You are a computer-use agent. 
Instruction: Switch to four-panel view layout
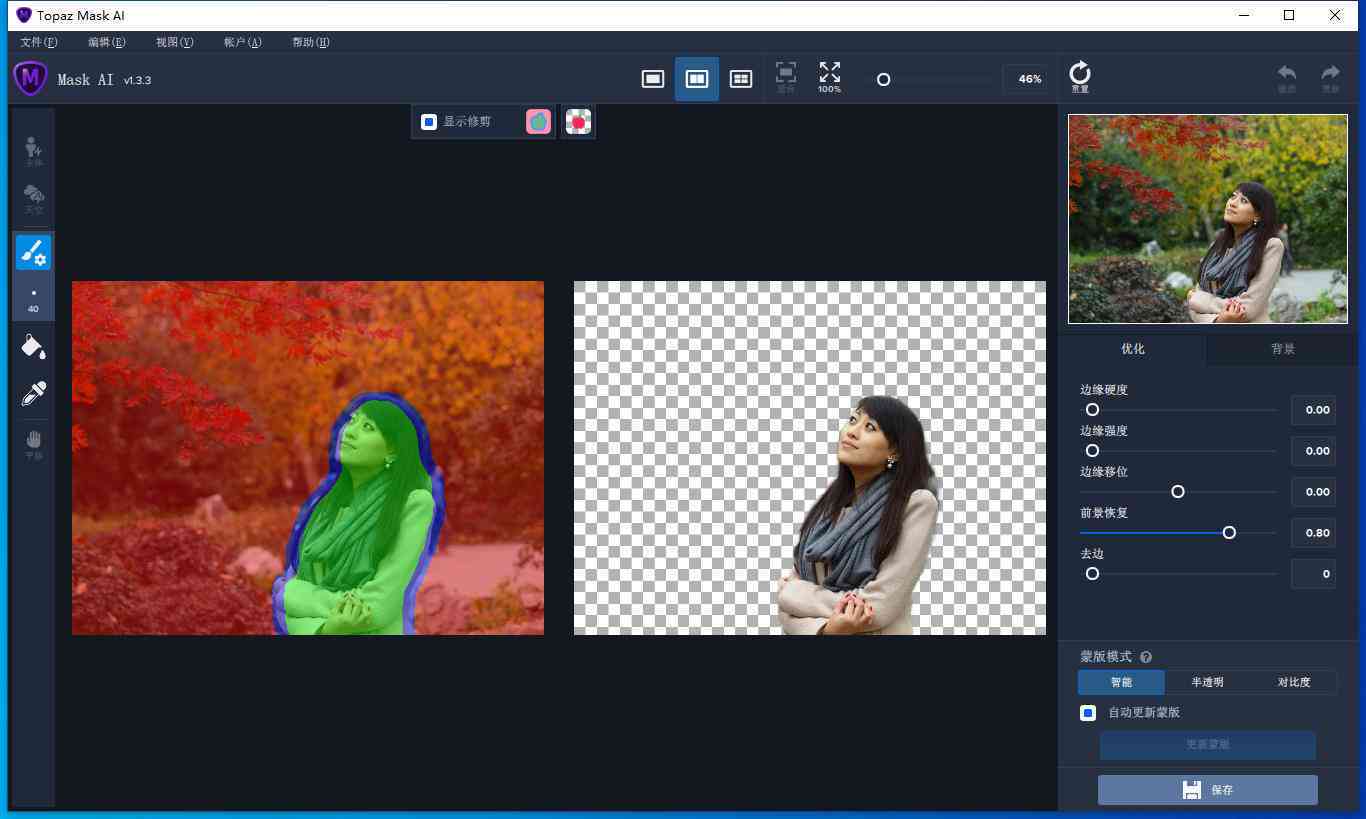coord(741,79)
